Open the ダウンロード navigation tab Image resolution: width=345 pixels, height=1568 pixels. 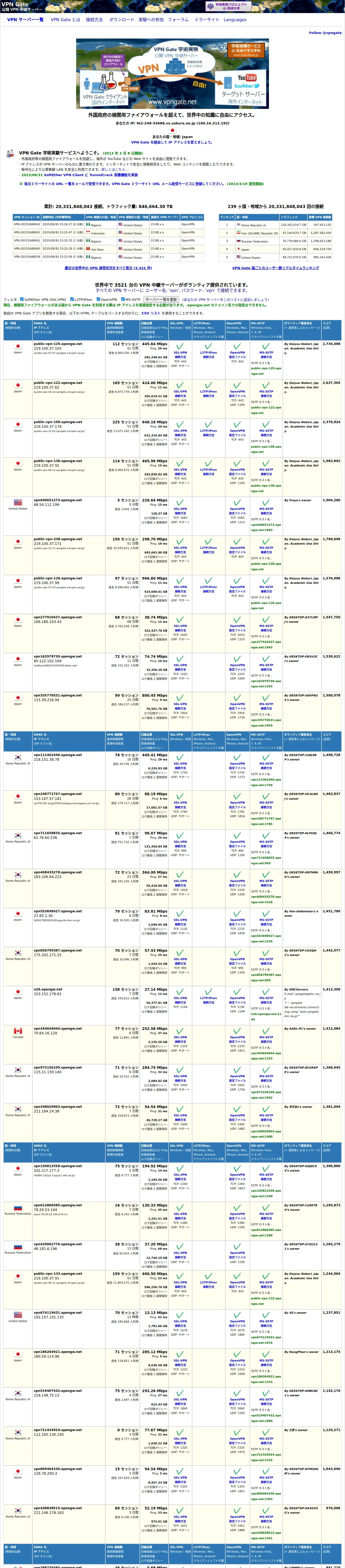tap(122, 20)
